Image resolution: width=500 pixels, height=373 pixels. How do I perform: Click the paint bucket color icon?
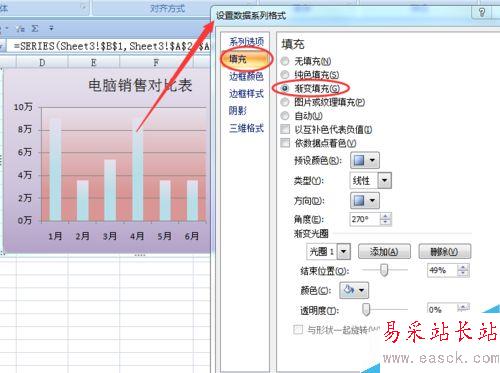[x=349, y=290]
